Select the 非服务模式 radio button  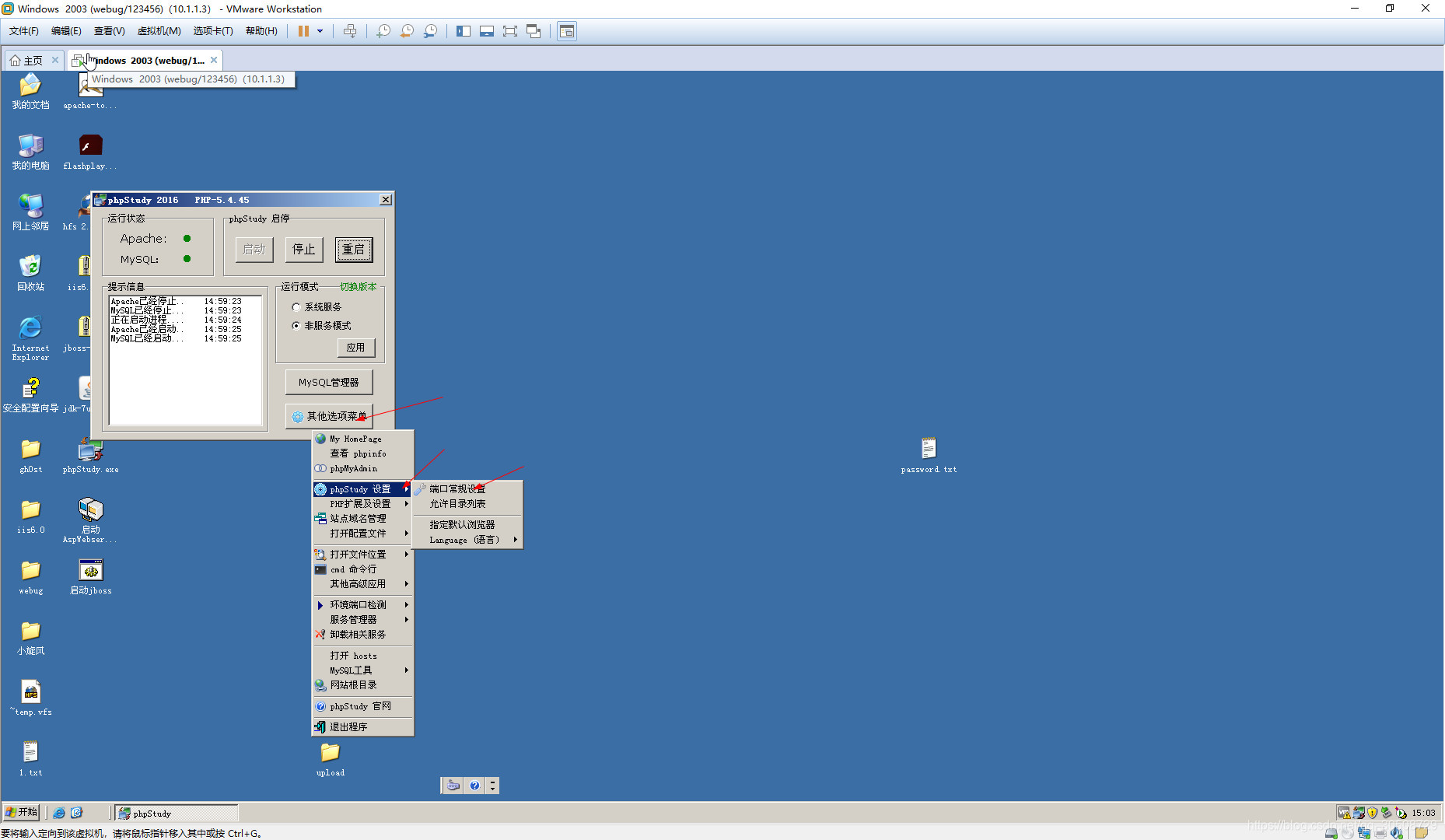pos(296,326)
